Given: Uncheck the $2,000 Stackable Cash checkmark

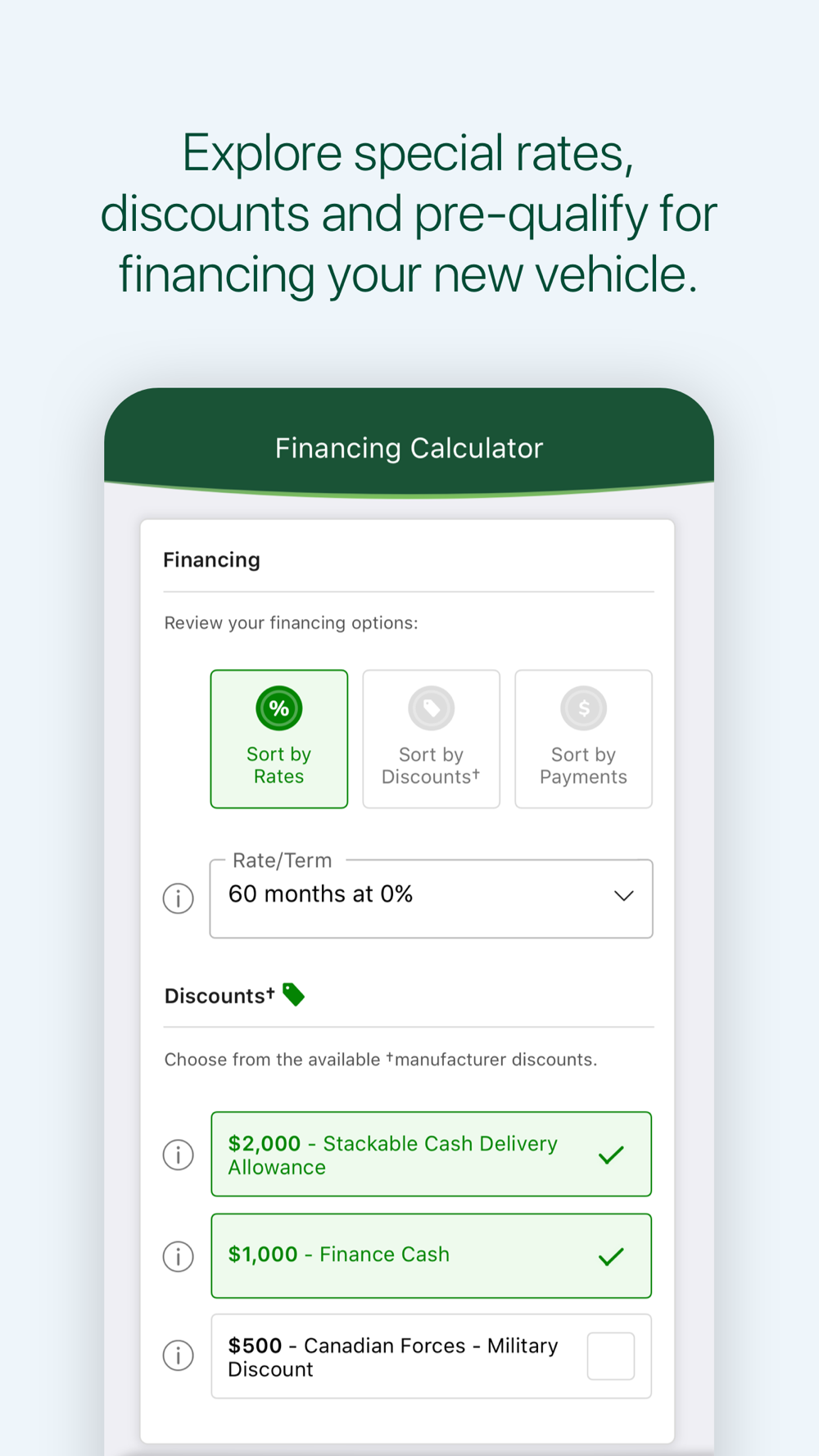Looking at the screenshot, I should point(611,1155).
